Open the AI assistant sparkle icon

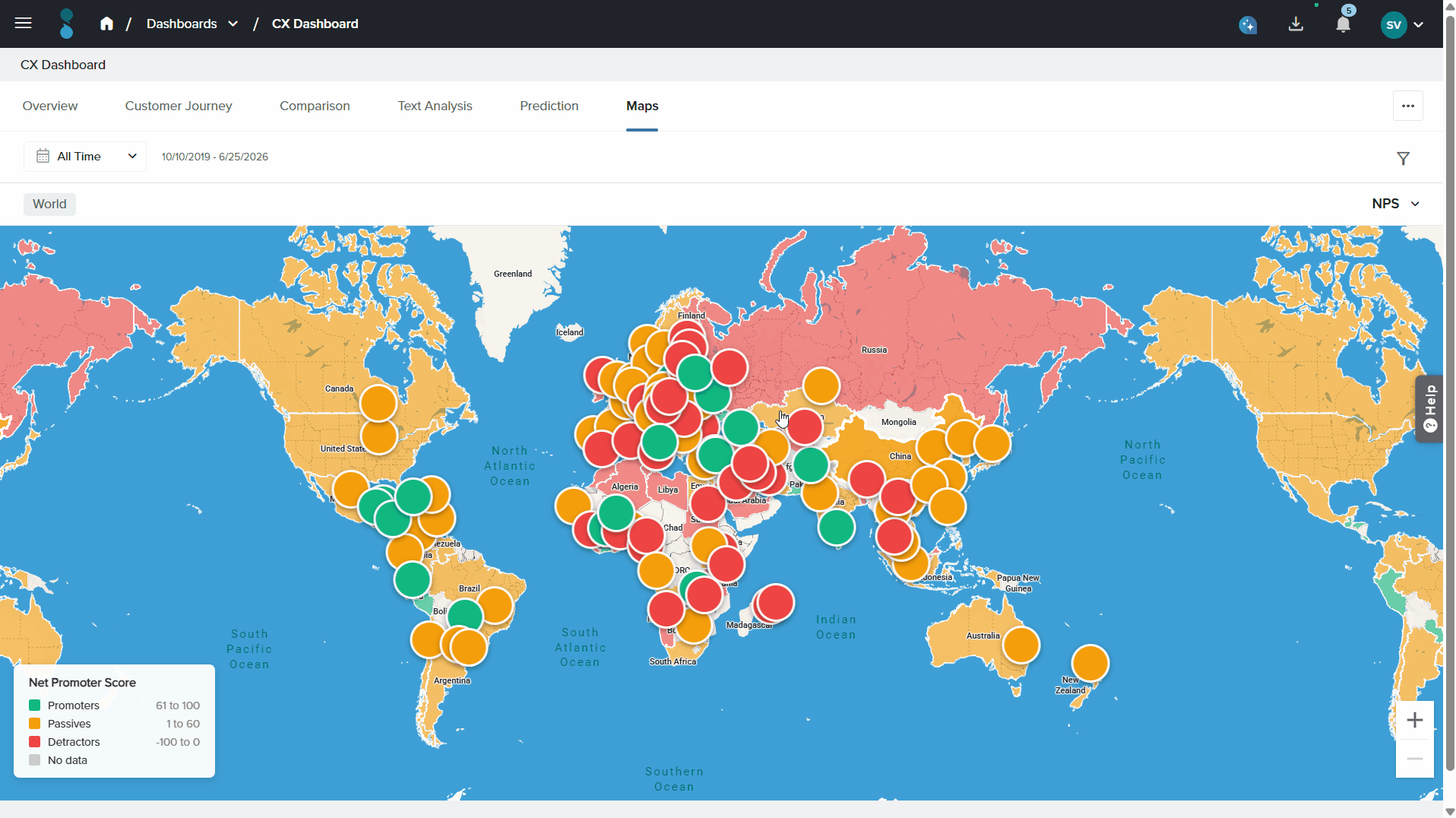tap(1248, 24)
